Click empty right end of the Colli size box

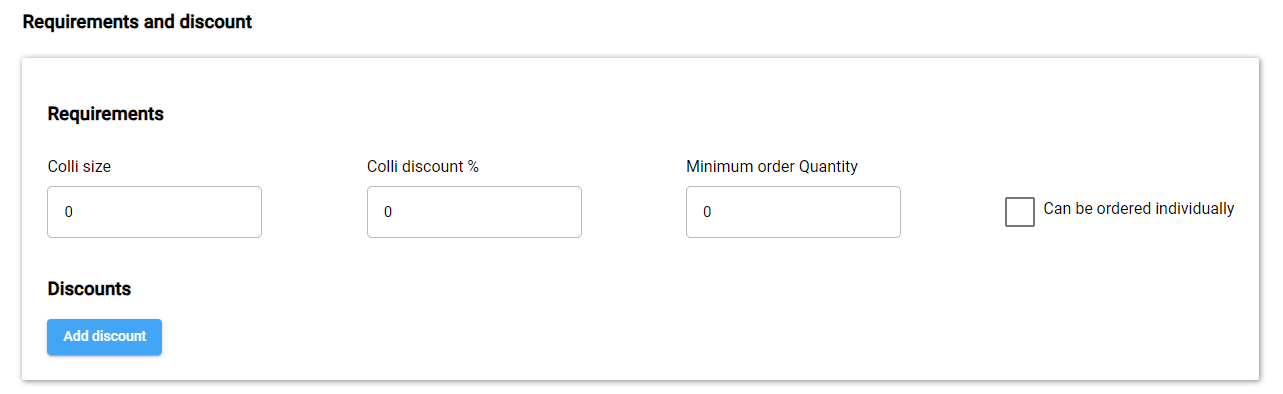(x=230, y=212)
